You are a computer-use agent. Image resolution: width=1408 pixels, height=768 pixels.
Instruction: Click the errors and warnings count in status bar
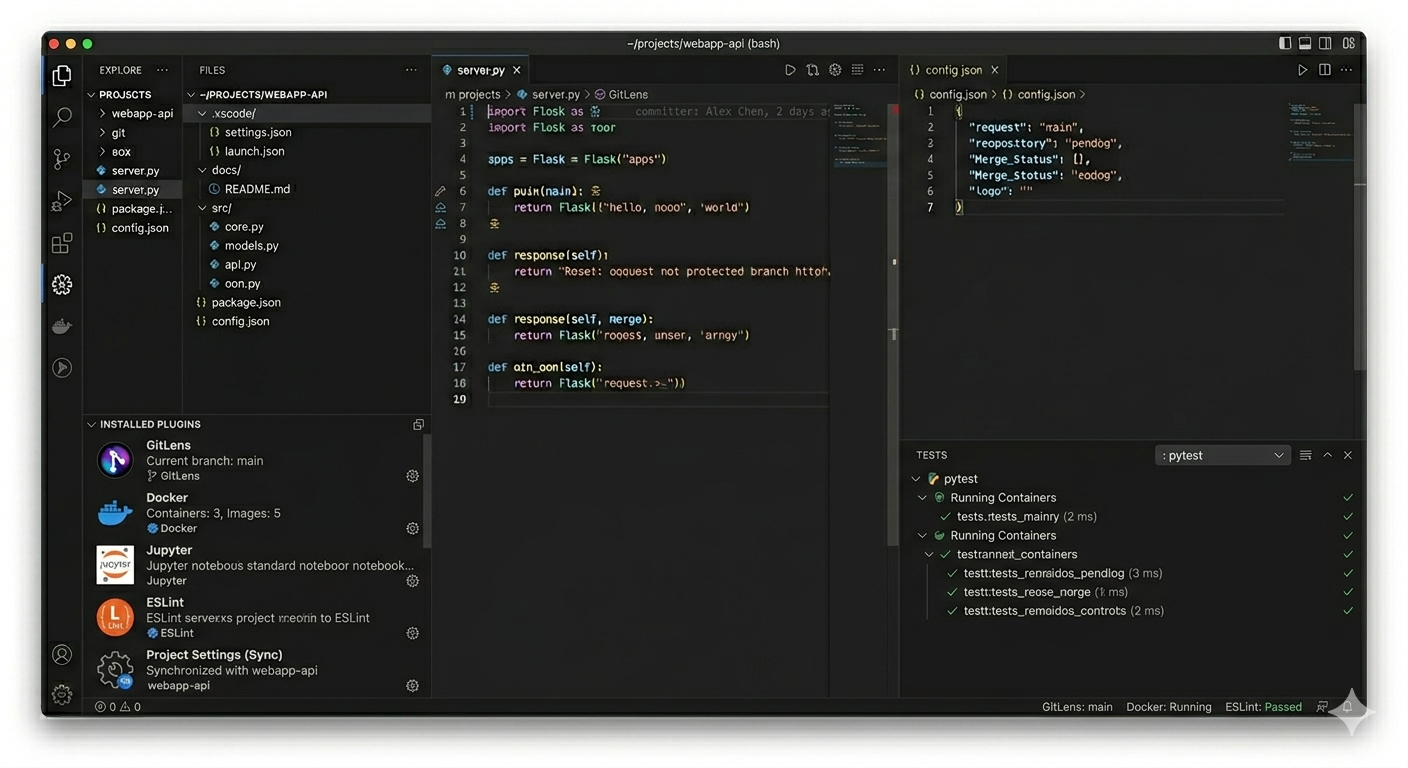tap(118, 707)
